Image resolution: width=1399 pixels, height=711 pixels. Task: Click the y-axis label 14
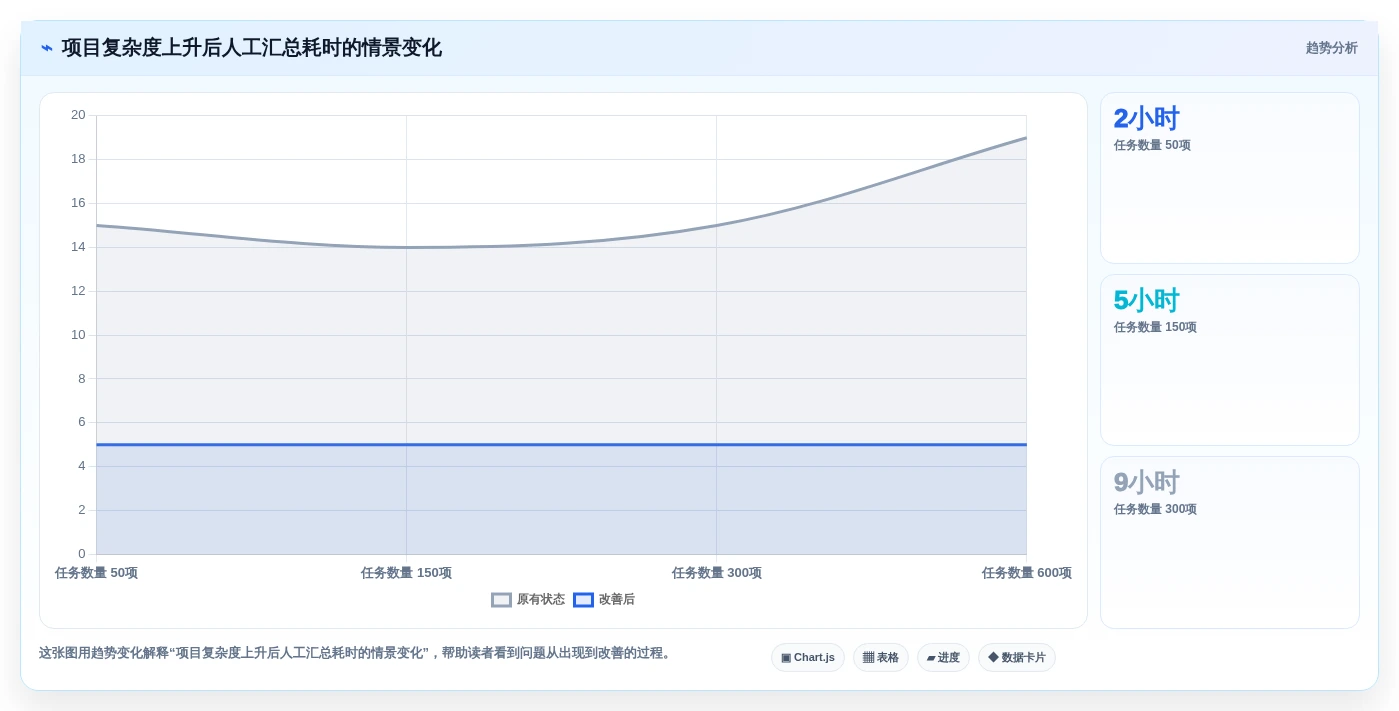coord(78,247)
